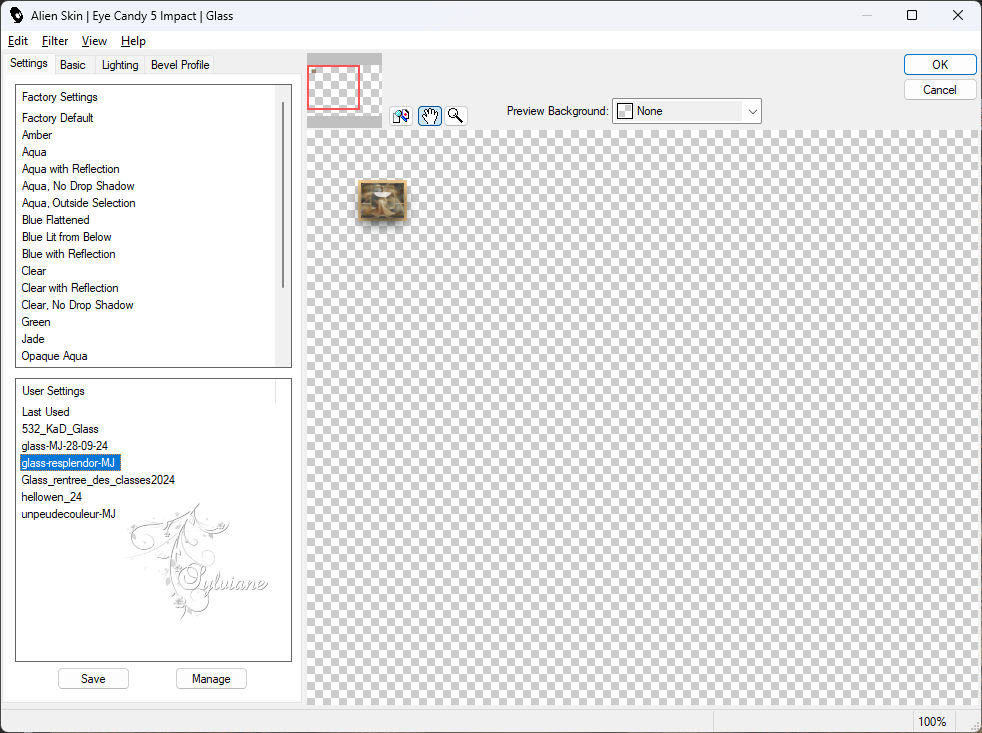Pick the Aqua with Reflection preset

70,169
